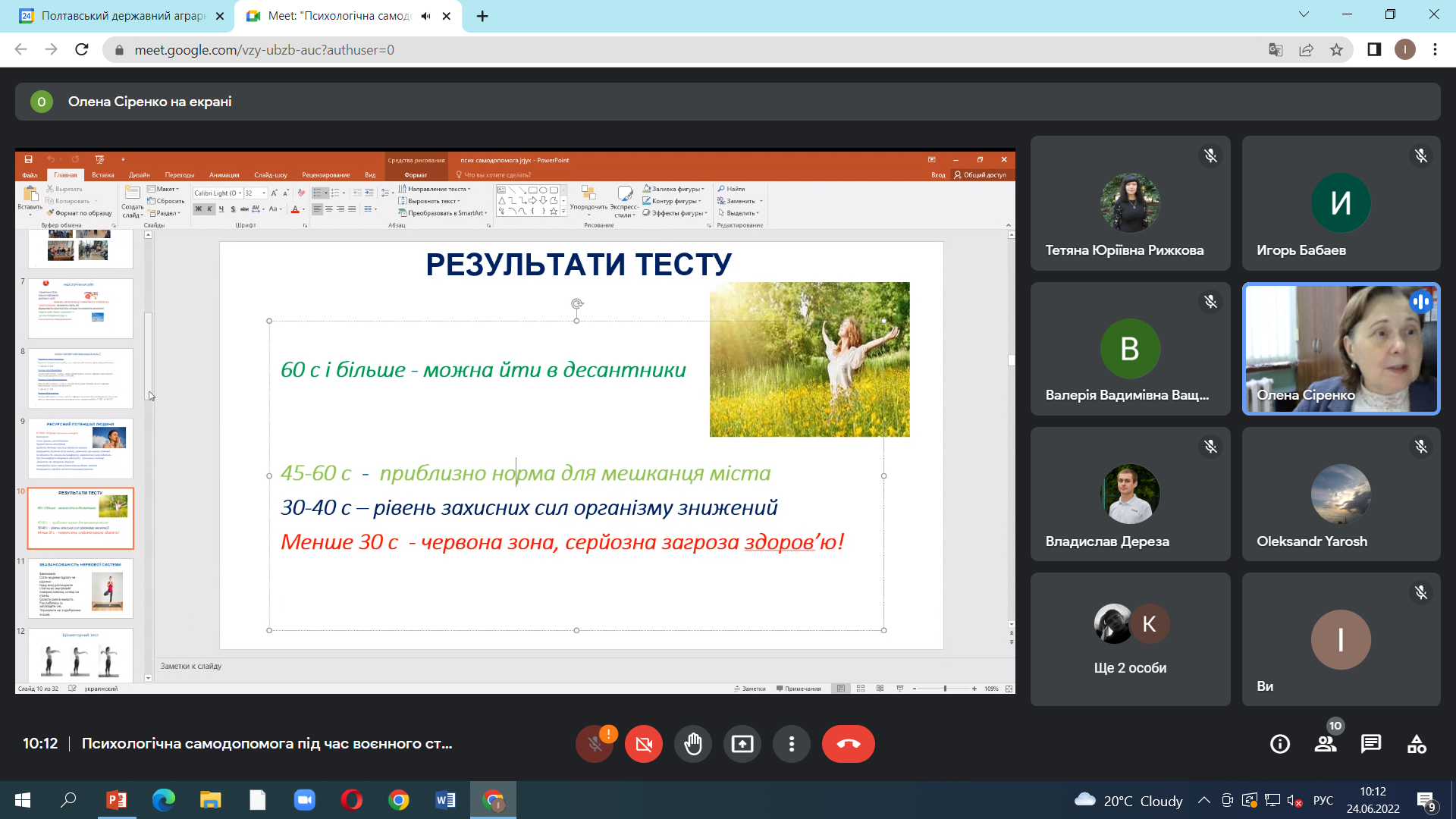Open more options menu in Meet controls

pyautogui.click(x=792, y=744)
